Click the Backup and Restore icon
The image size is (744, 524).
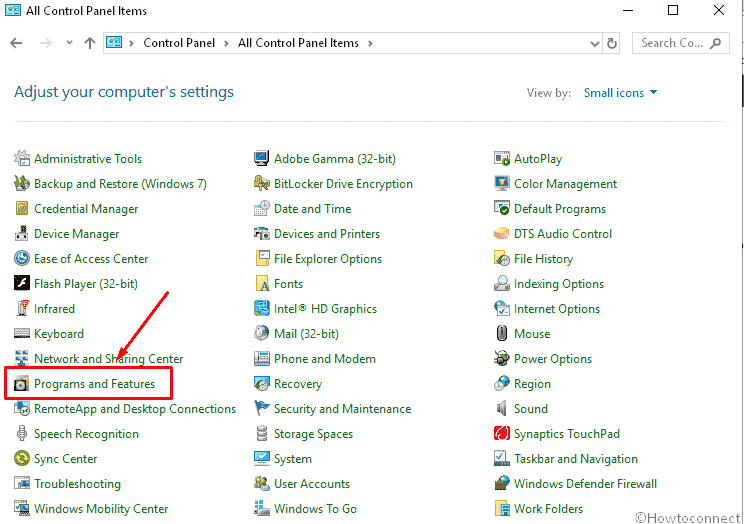click(22, 183)
